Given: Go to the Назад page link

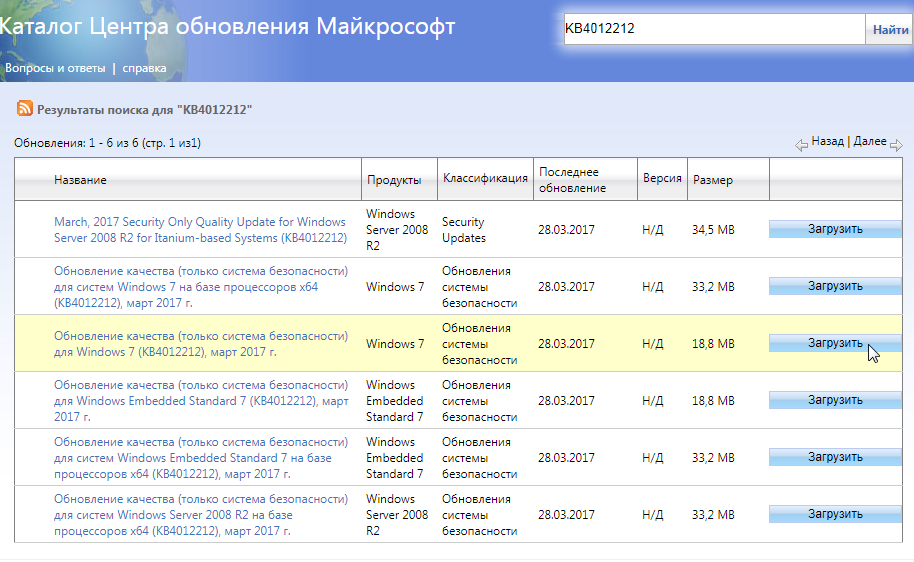Looking at the screenshot, I should coord(828,141).
